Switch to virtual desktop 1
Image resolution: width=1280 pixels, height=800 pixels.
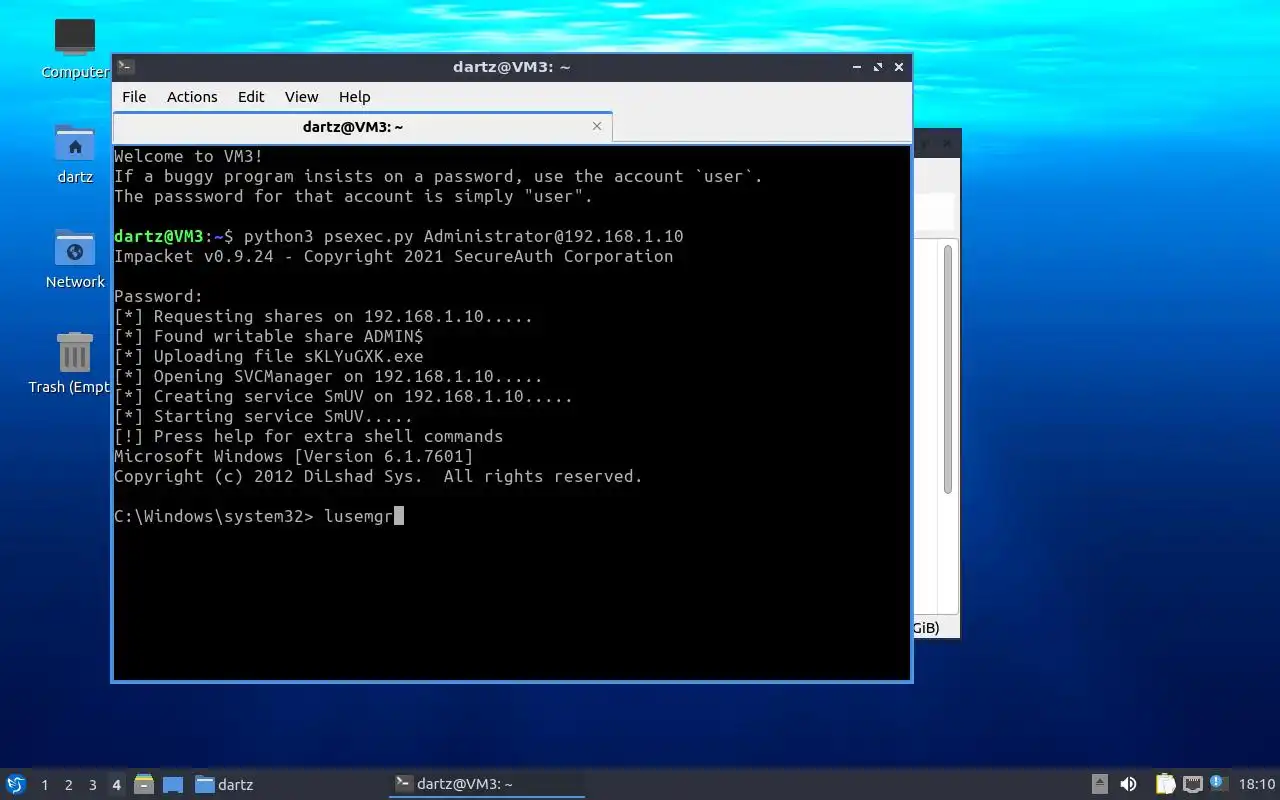44,785
